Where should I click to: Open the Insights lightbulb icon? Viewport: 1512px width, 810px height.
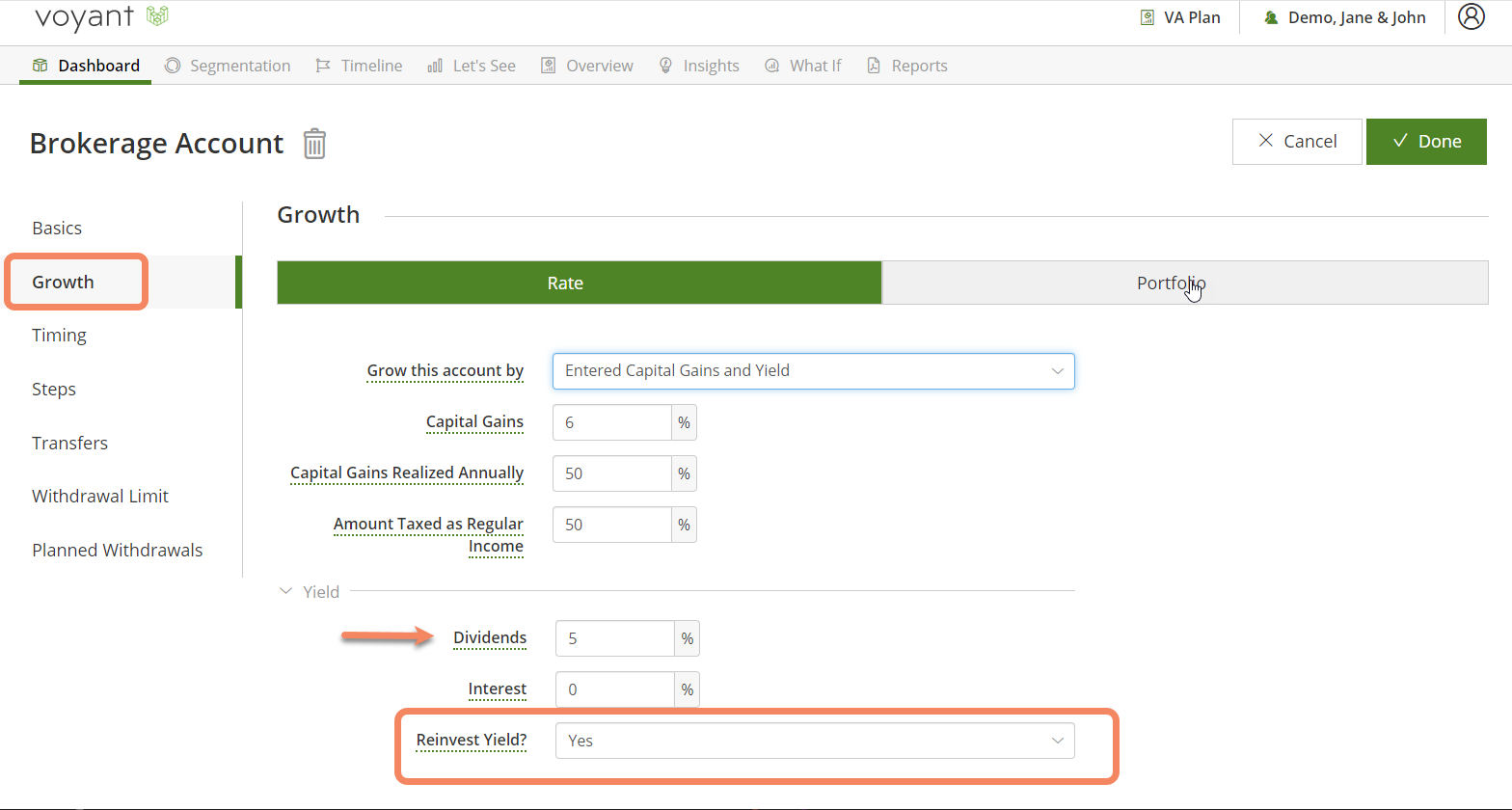point(665,66)
